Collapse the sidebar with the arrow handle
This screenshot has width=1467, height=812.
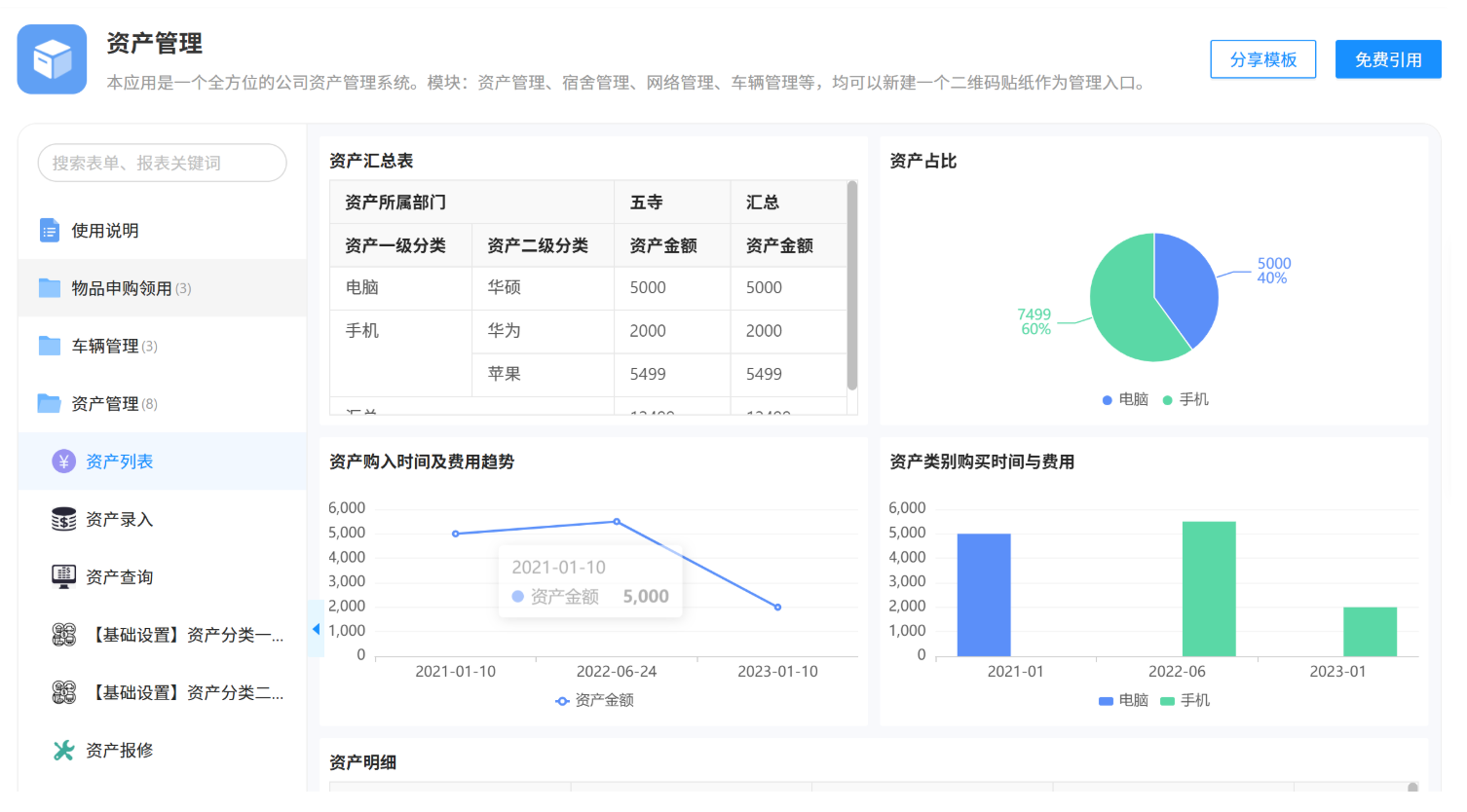click(316, 629)
